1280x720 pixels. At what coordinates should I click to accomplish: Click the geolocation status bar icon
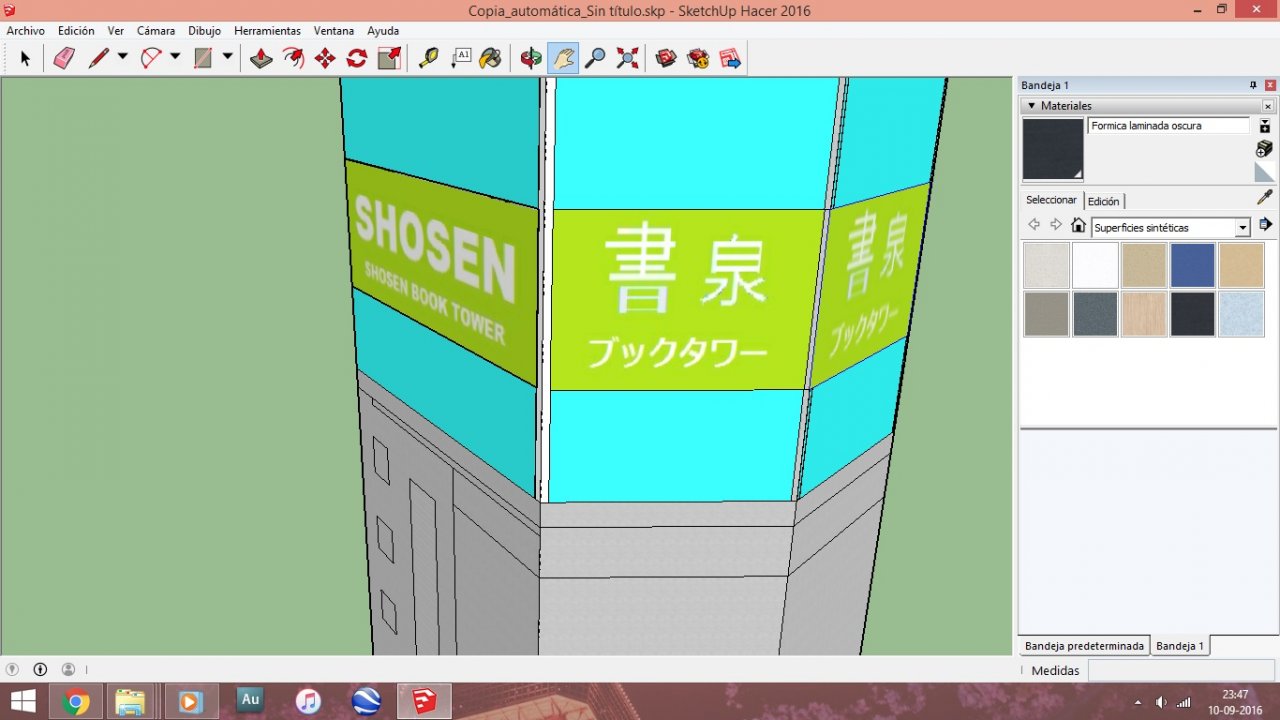pyautogui.click(x=12, y=670)
